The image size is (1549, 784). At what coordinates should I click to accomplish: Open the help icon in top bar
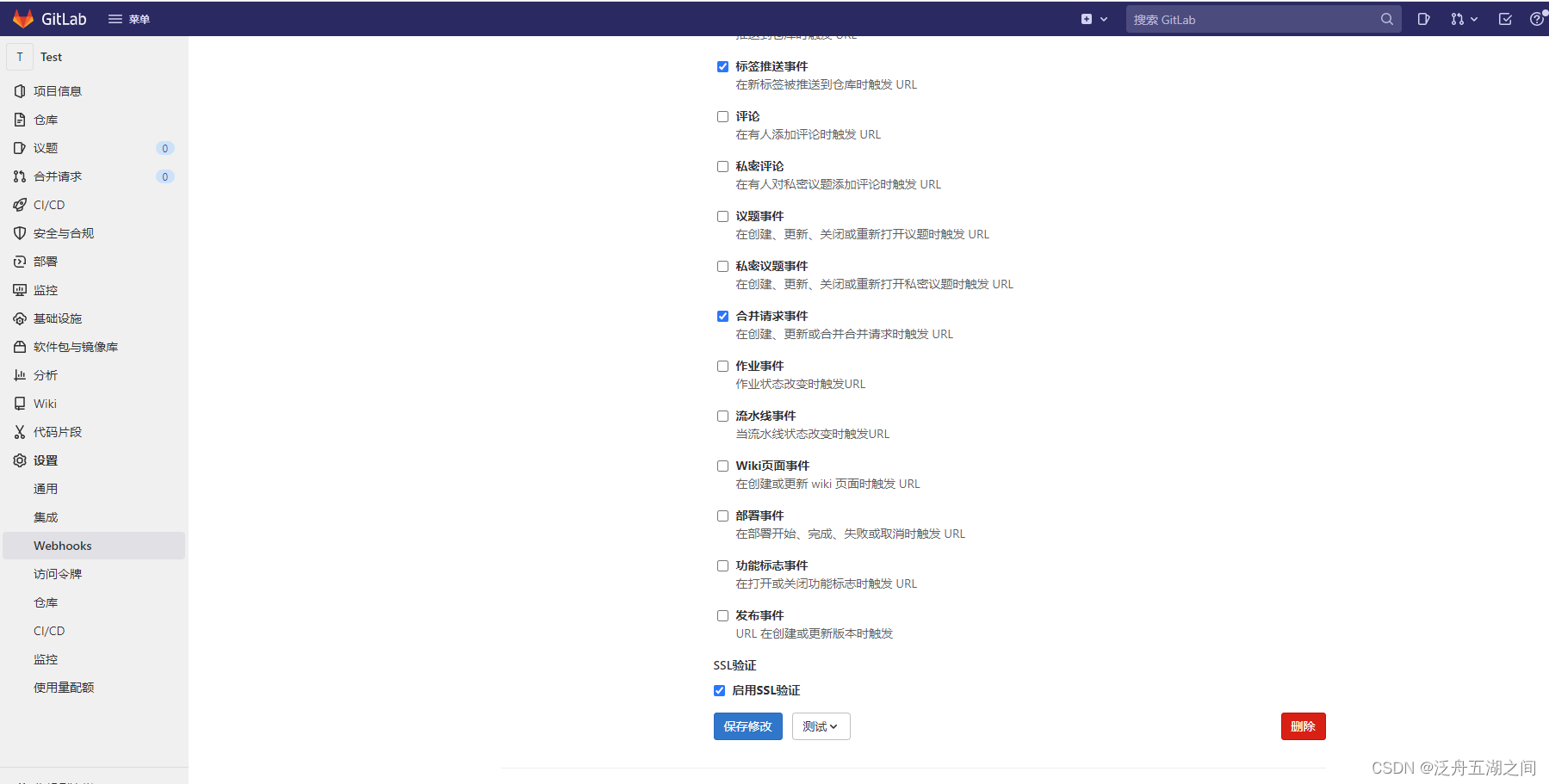click(1538, 18)
